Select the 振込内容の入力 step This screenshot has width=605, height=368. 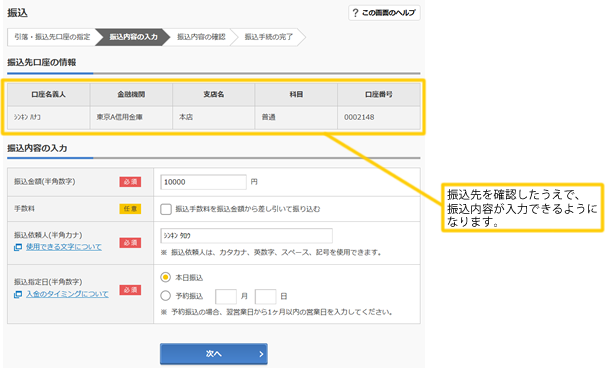[x=133, y=37]
